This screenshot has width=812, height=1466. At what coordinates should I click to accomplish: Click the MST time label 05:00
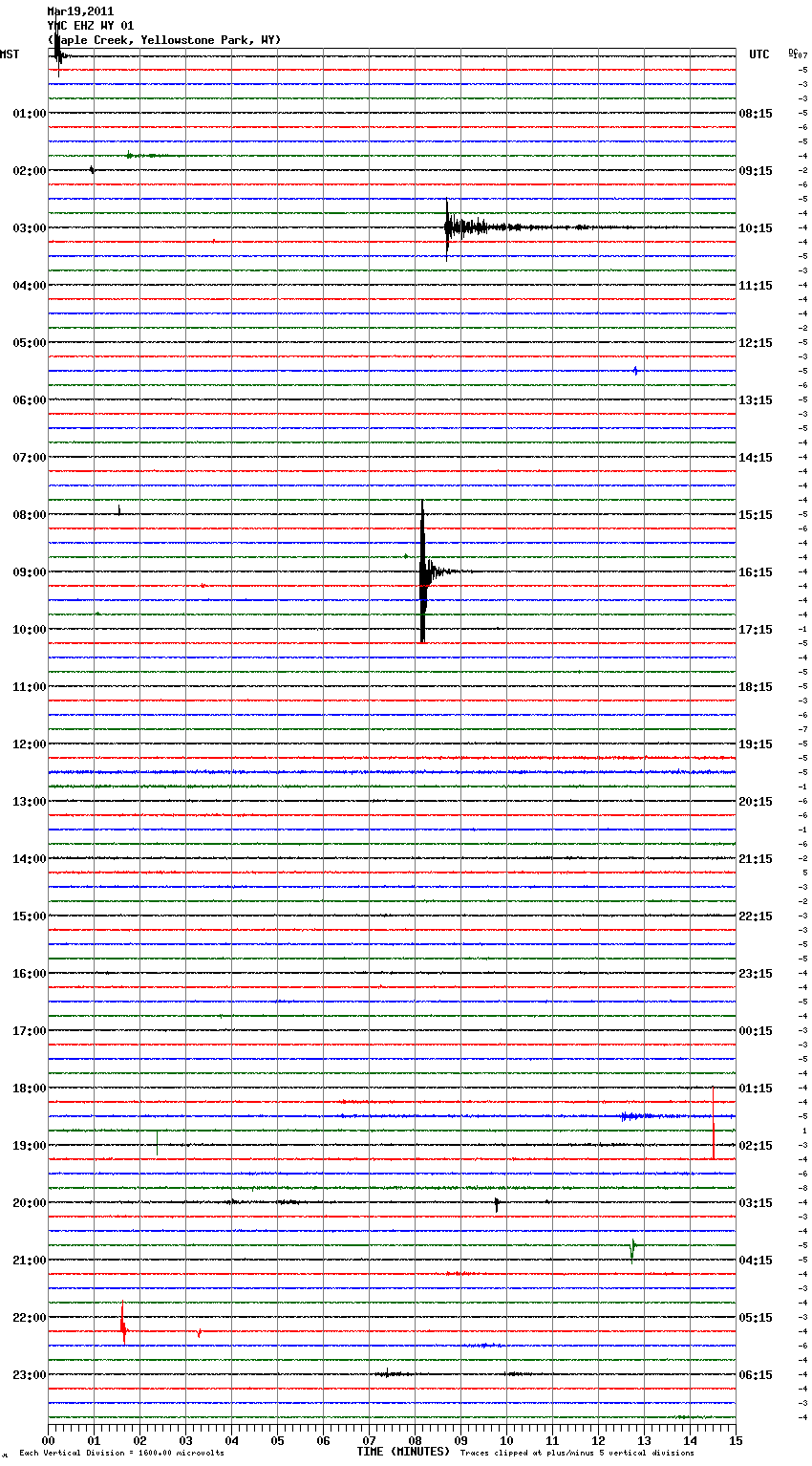pyautogui.click(x=30, y=343)
